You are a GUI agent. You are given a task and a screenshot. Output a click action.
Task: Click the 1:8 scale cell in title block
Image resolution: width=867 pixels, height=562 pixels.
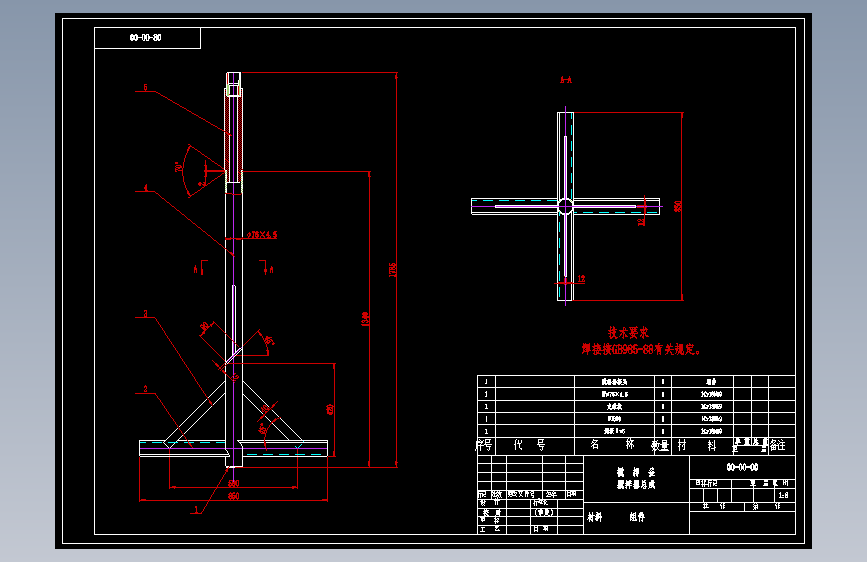coord(783,495)
